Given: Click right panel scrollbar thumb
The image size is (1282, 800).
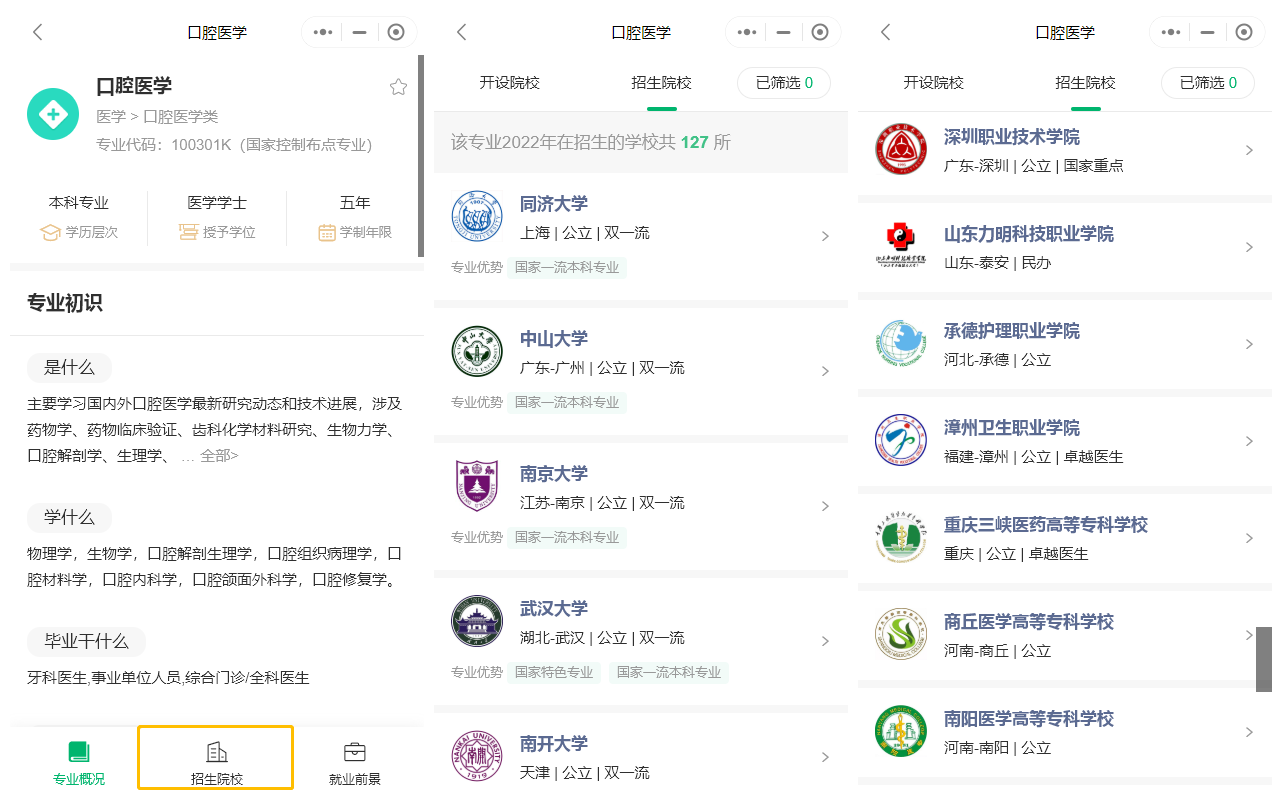Looking at the screenshot, I should click(x=1264, y=659).
